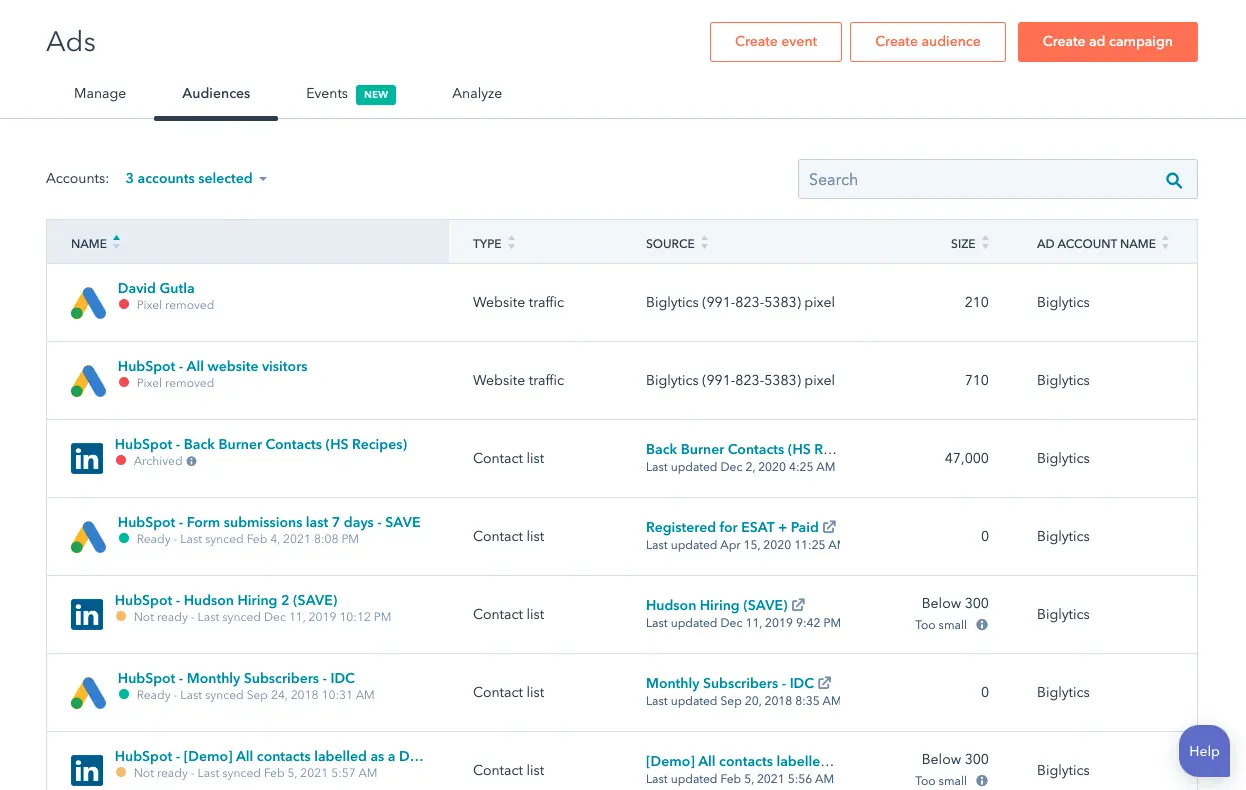Open the Help bubble

pyautogui.click(x=1204, y=751)
